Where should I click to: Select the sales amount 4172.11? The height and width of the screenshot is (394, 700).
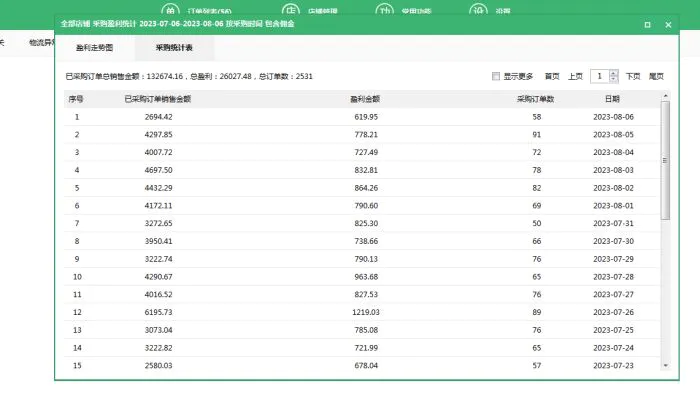158,206
